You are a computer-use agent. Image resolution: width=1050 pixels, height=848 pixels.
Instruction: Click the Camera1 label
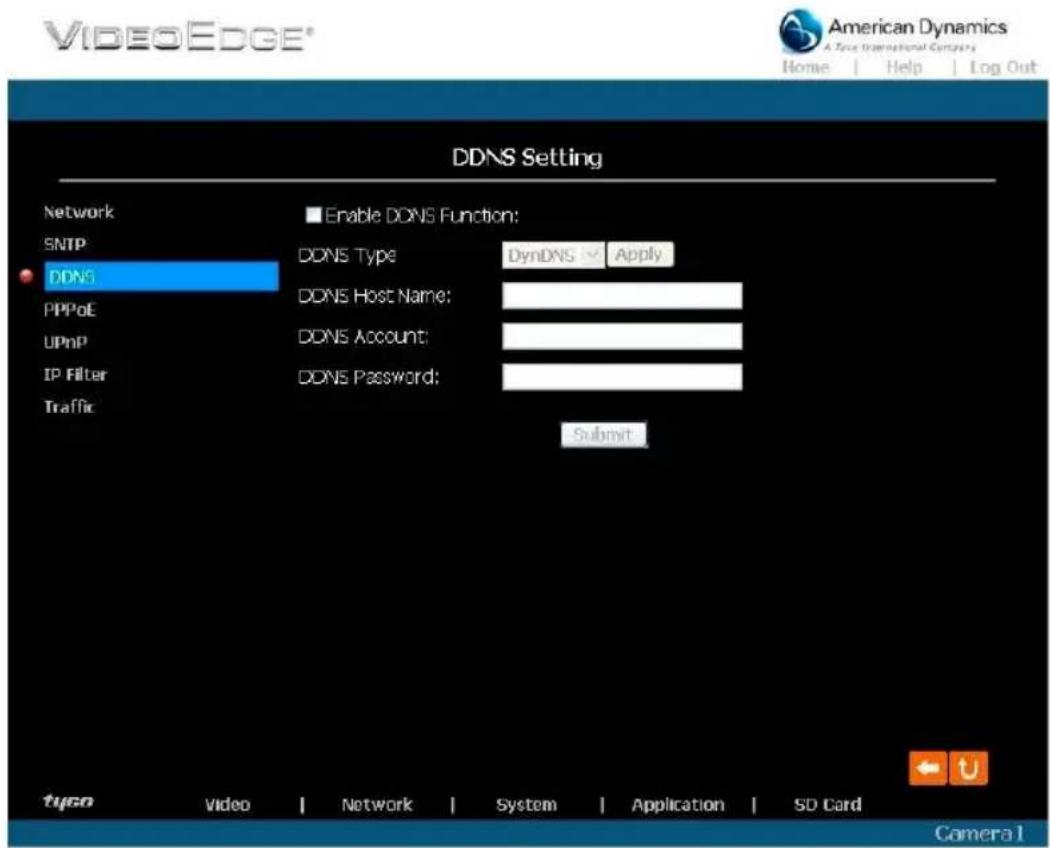tap(979, 833)
